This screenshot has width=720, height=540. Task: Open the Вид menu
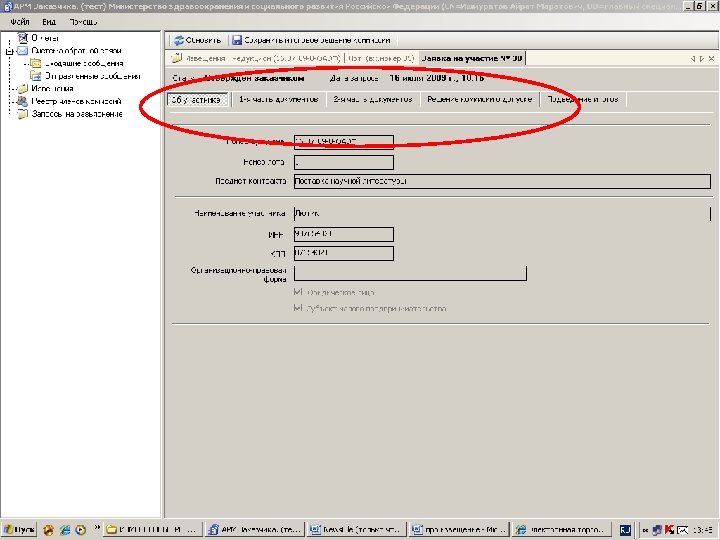[49, 22]
